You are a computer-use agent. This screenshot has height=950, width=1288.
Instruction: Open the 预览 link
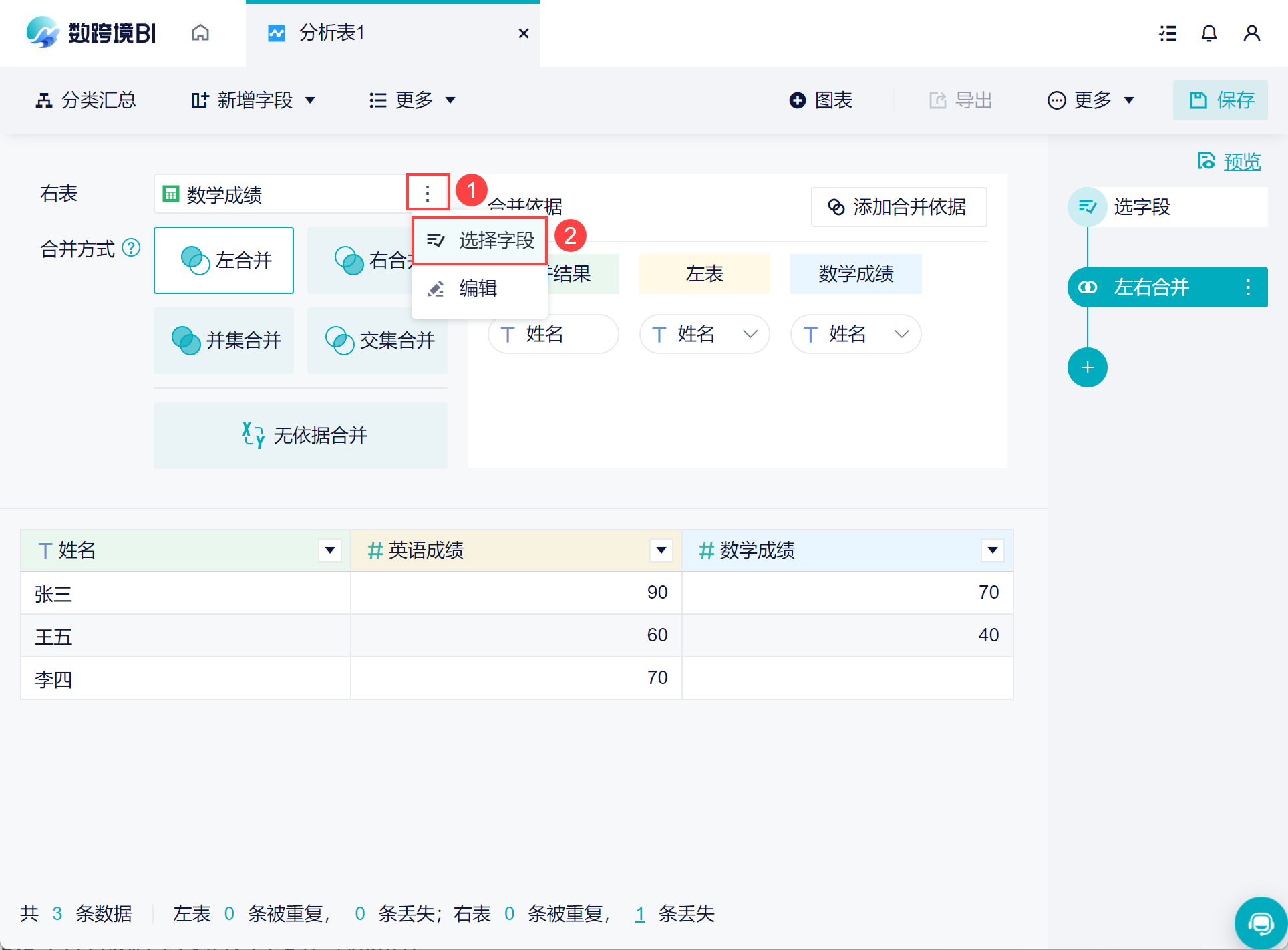pyautogui.click(x=1241, y=161)
